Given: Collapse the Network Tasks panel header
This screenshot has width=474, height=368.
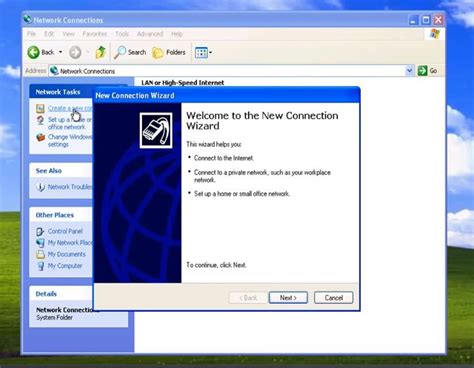Looking at the screenshot, I should 61,92.
